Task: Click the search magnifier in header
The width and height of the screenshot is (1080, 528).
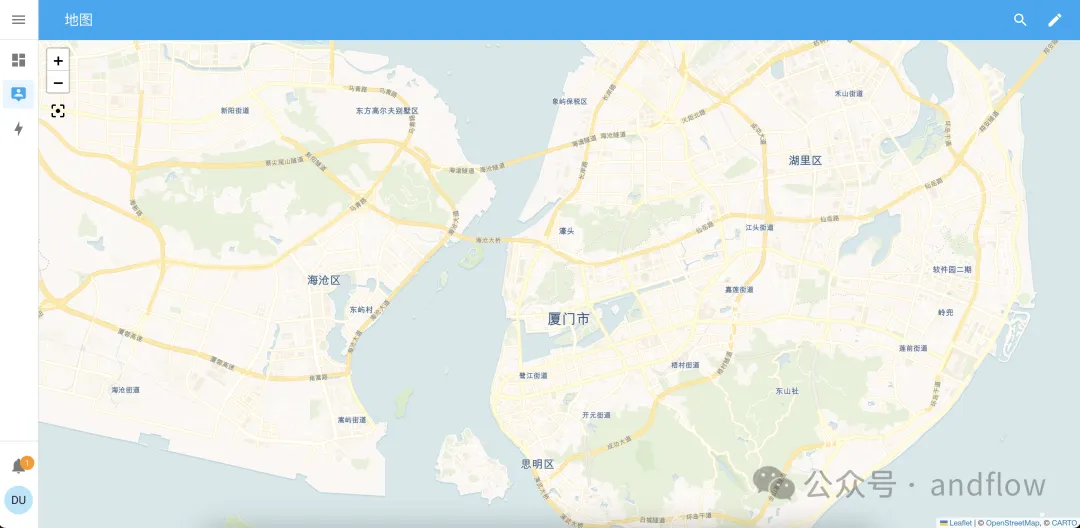Action: (x=1020, y=20)
